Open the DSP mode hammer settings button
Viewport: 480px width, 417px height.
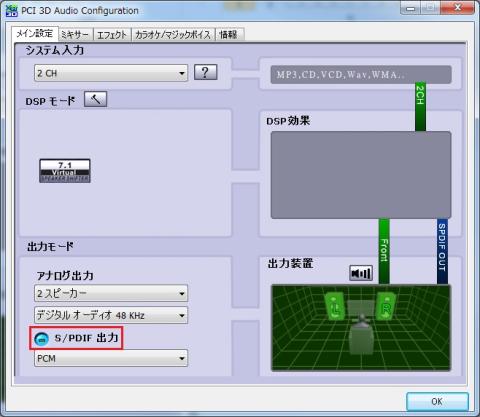(x=96, y=99)
